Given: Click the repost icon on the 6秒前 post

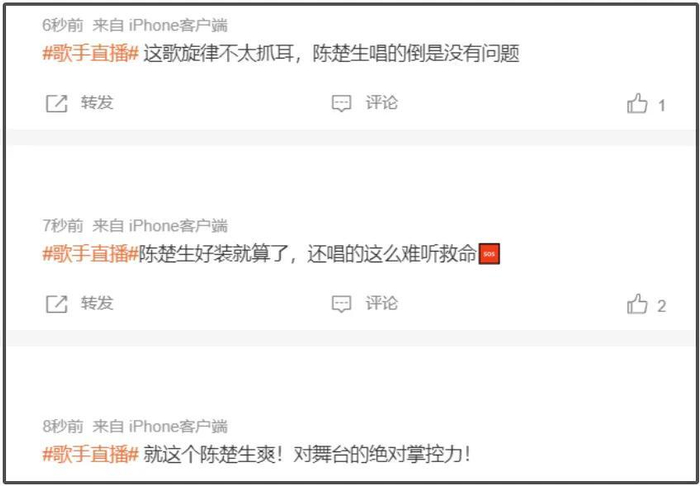Looking at the screenshot, I should click(57, 104).
